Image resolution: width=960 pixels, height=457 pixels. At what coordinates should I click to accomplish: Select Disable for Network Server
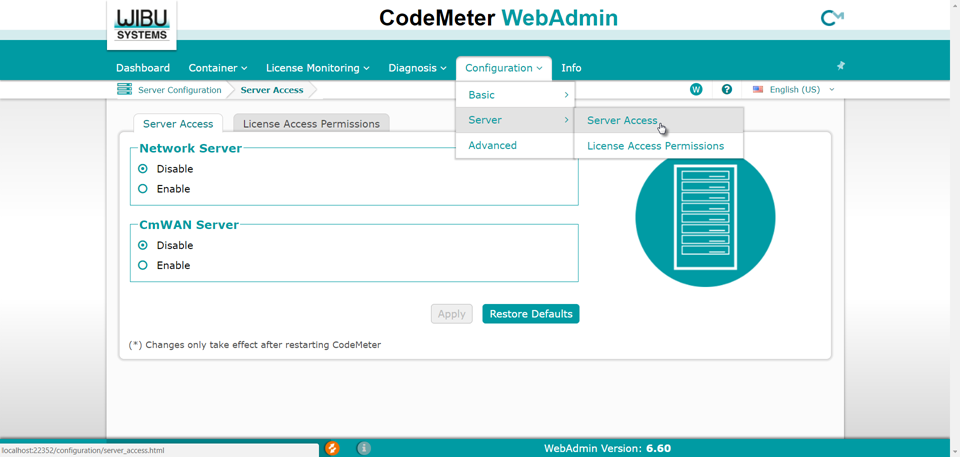[143, 169]
